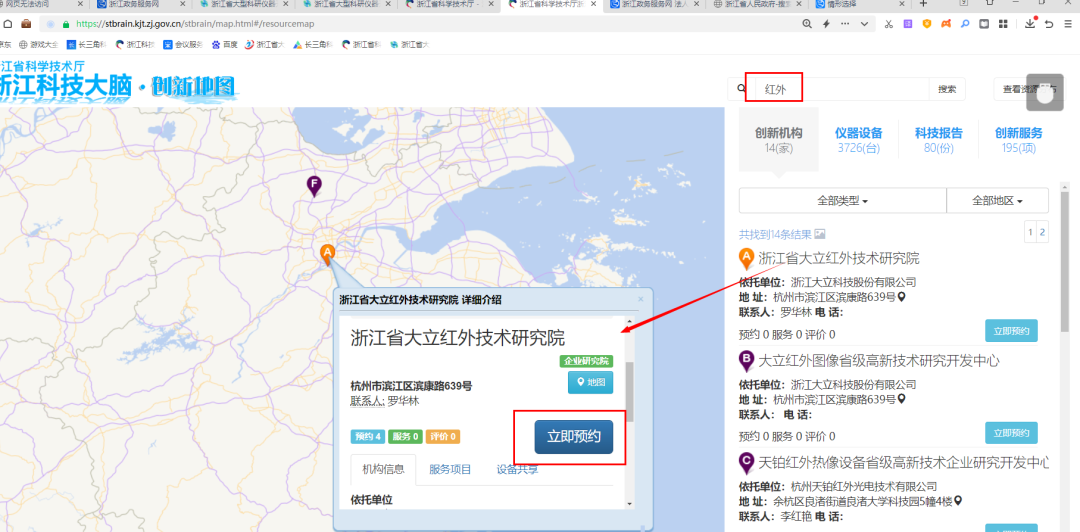Open the briefcase icon beside home
This screenshot has width=1080, height=532.
(26, 23)
